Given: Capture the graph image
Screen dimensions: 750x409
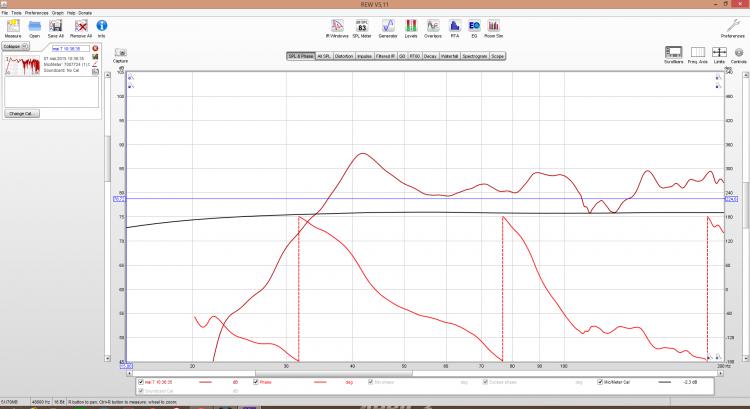Looking at the screenshot, I should click(x=120, y=53).
